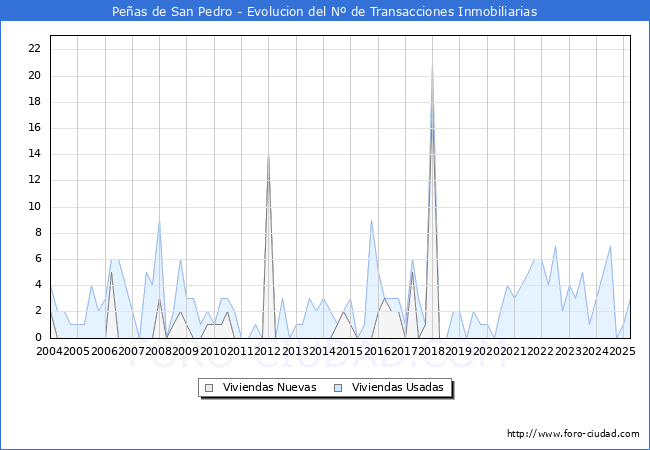Click the x-axis year label 2016
The width and height of the screenshot is (650, 450).
coord(377,351)
